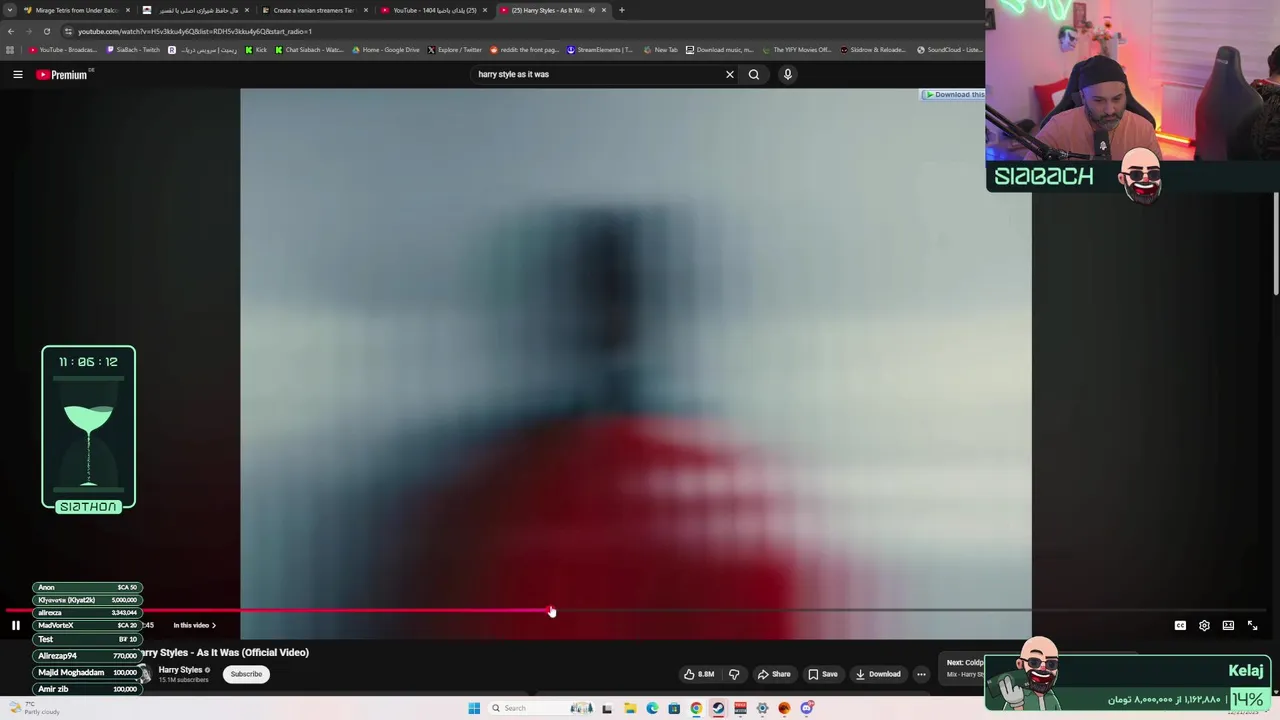Open 'The YIFY Movies' bookmark
The image size is (1280, 720).
(797, 50)
